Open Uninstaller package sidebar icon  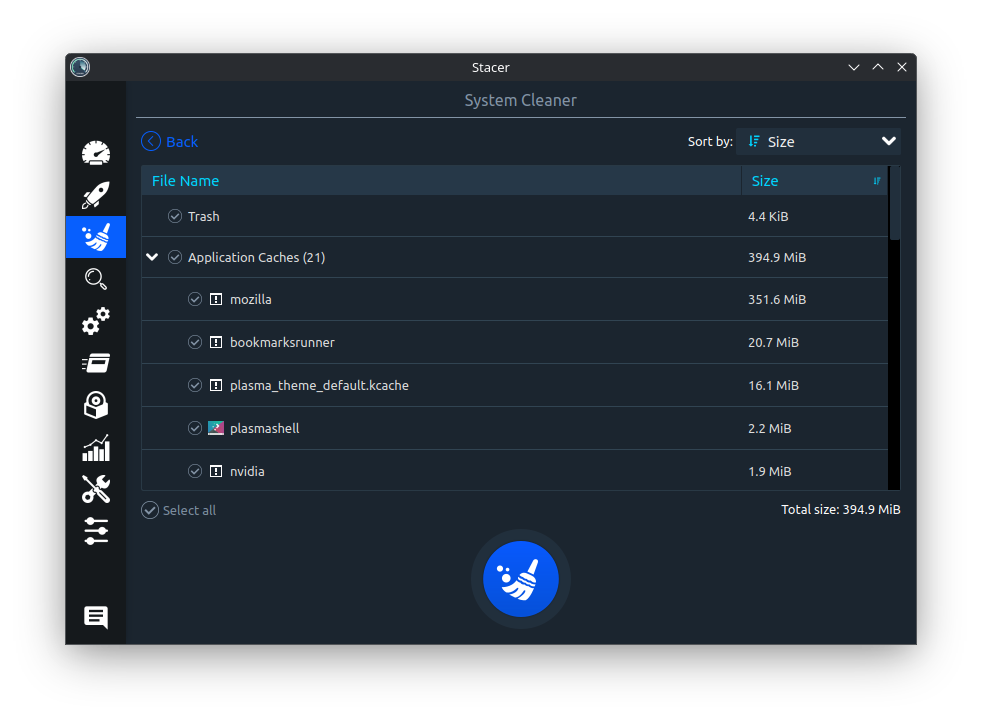96,405
